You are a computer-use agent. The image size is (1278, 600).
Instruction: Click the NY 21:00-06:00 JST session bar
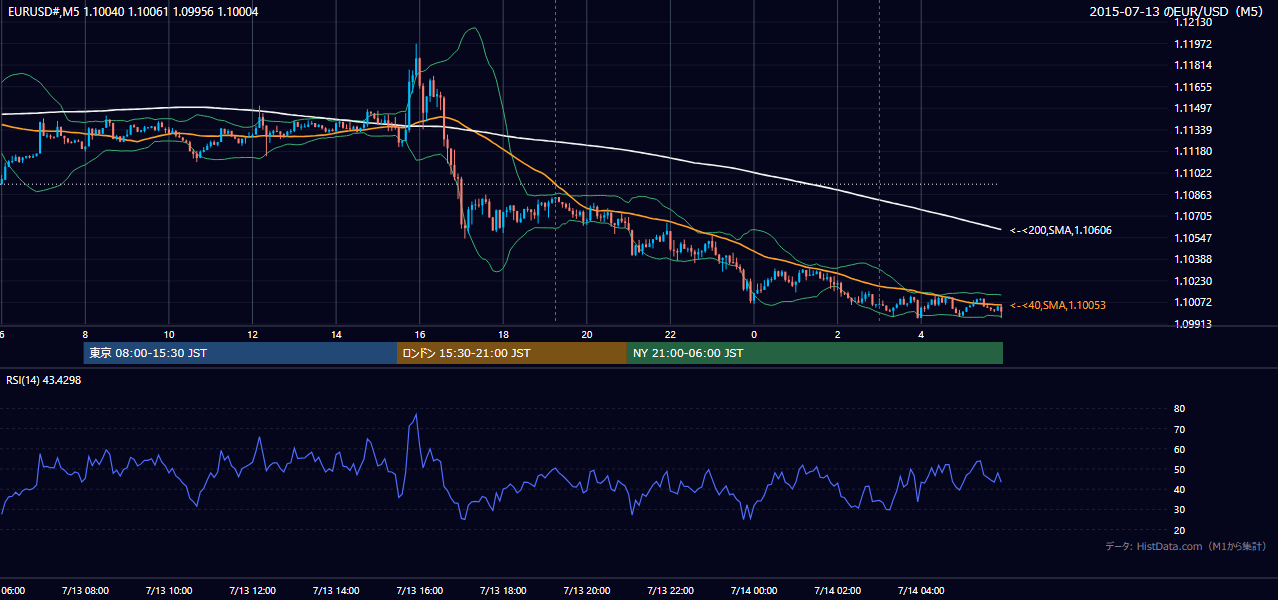pyautogui.click(x=815, y=353)
